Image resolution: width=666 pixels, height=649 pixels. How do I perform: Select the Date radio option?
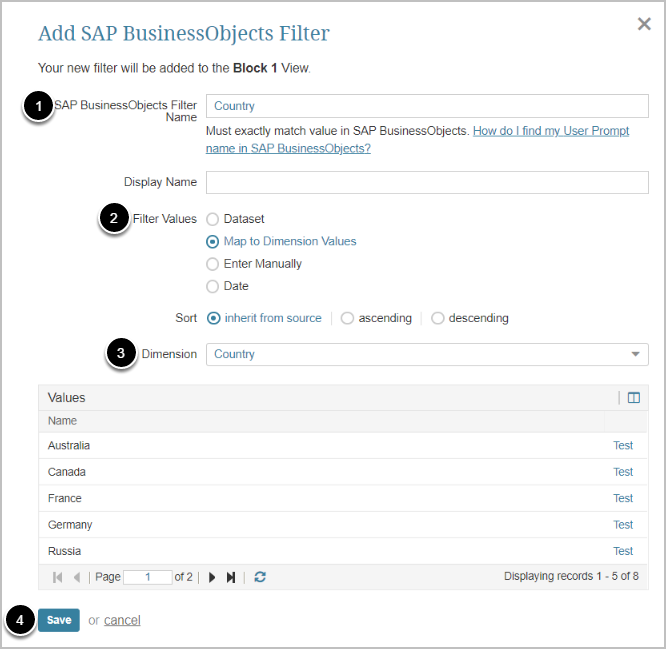[212, 287]
